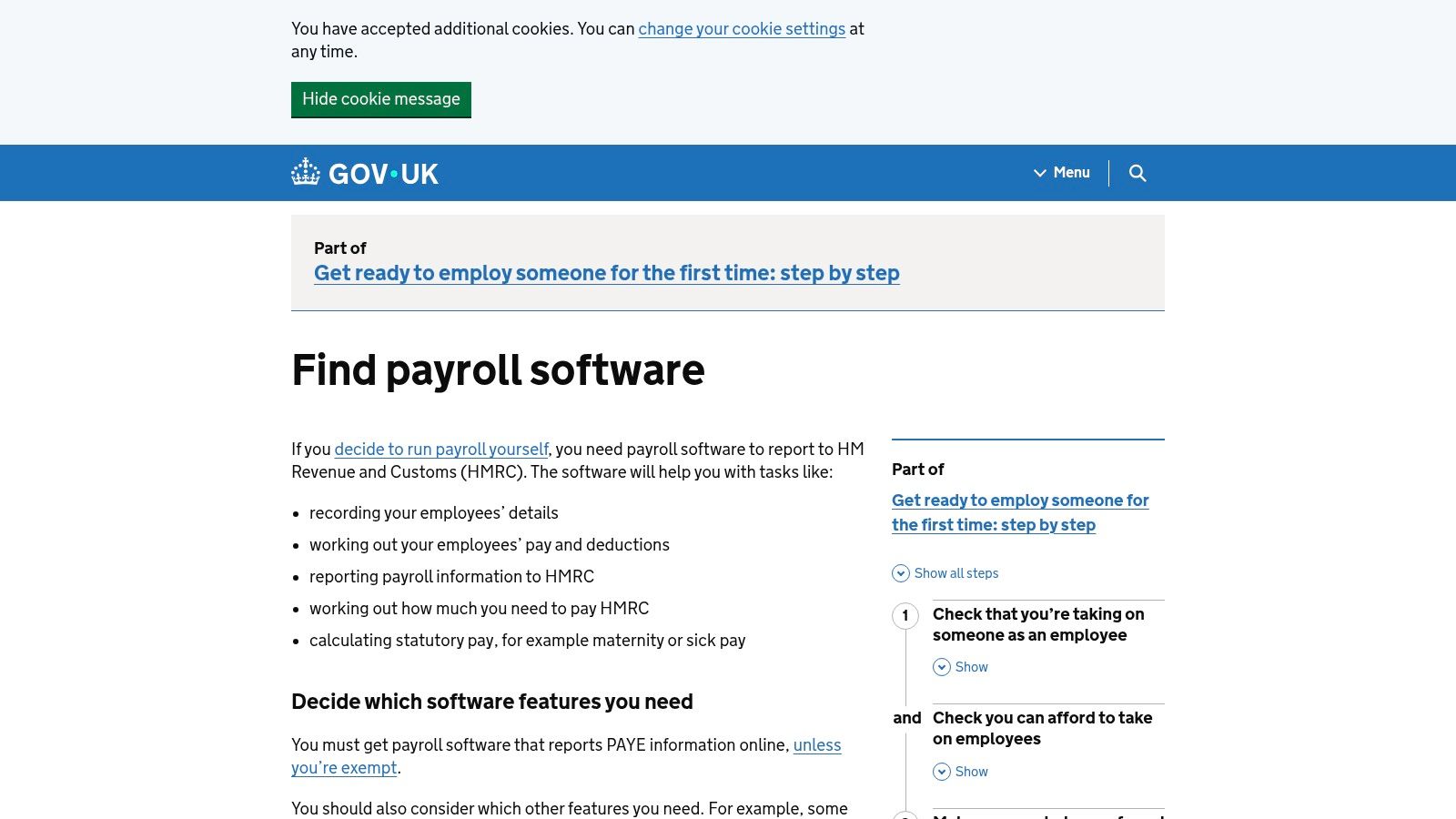Click the 'Find payroll software' page heading

click(x=498, y=369)
